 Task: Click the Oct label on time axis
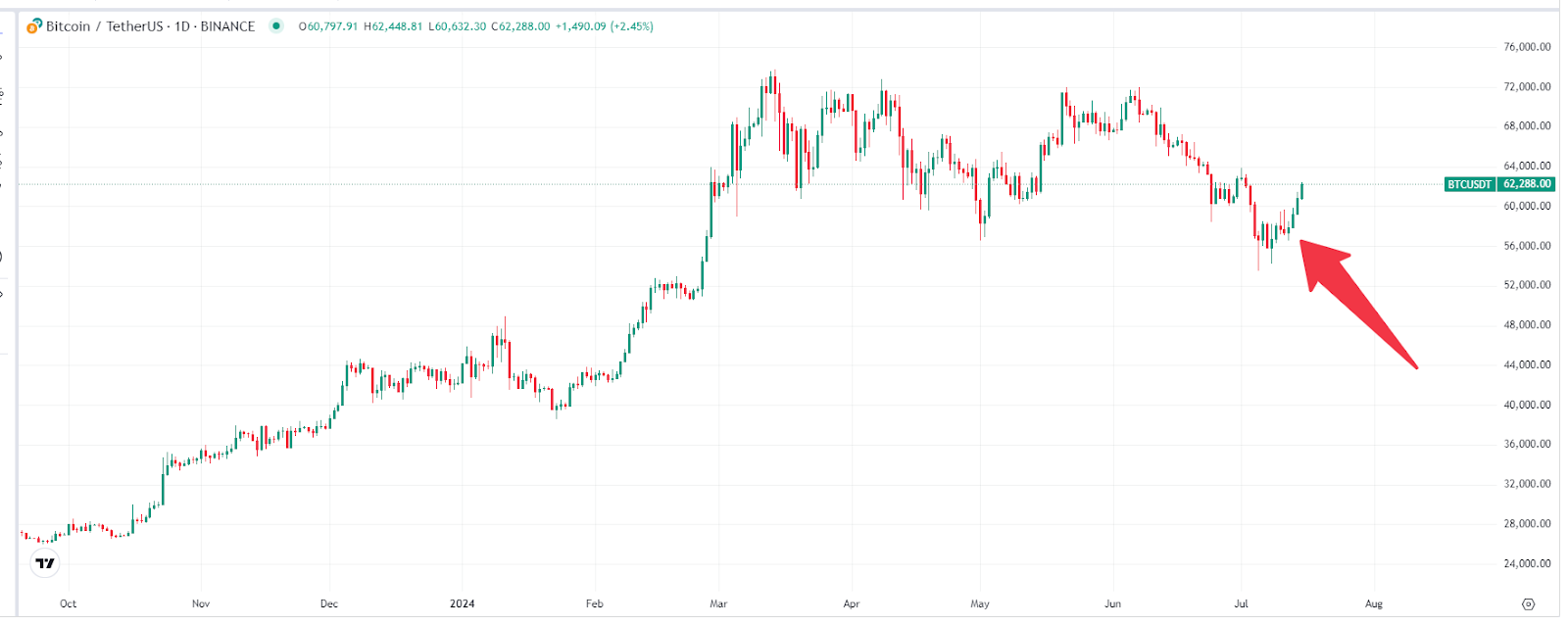(x=68, y=603)
